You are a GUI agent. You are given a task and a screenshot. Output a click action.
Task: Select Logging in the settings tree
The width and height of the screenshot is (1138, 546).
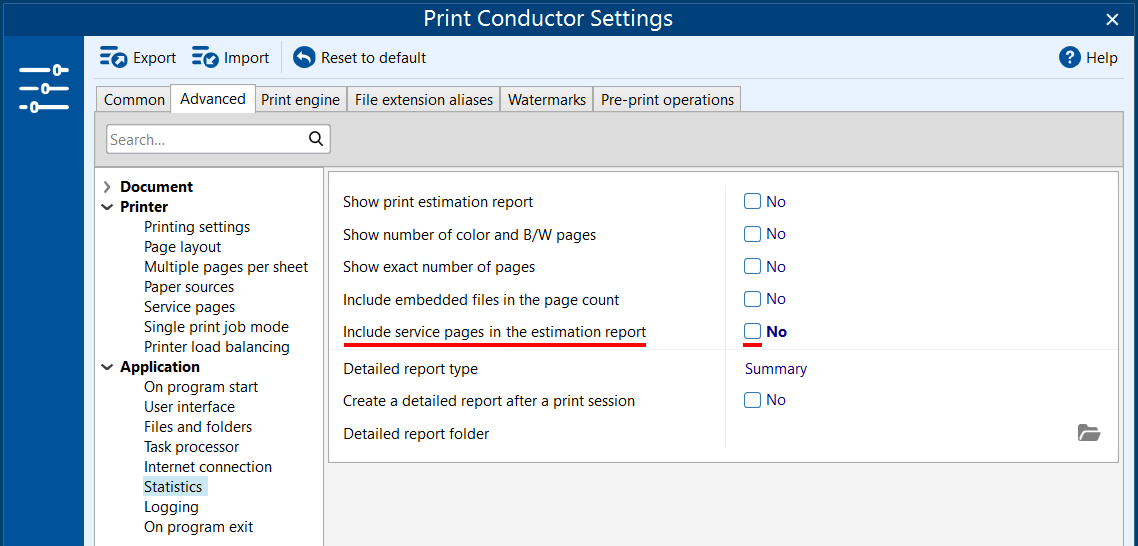pyautogui.click(x=171, y=507)
